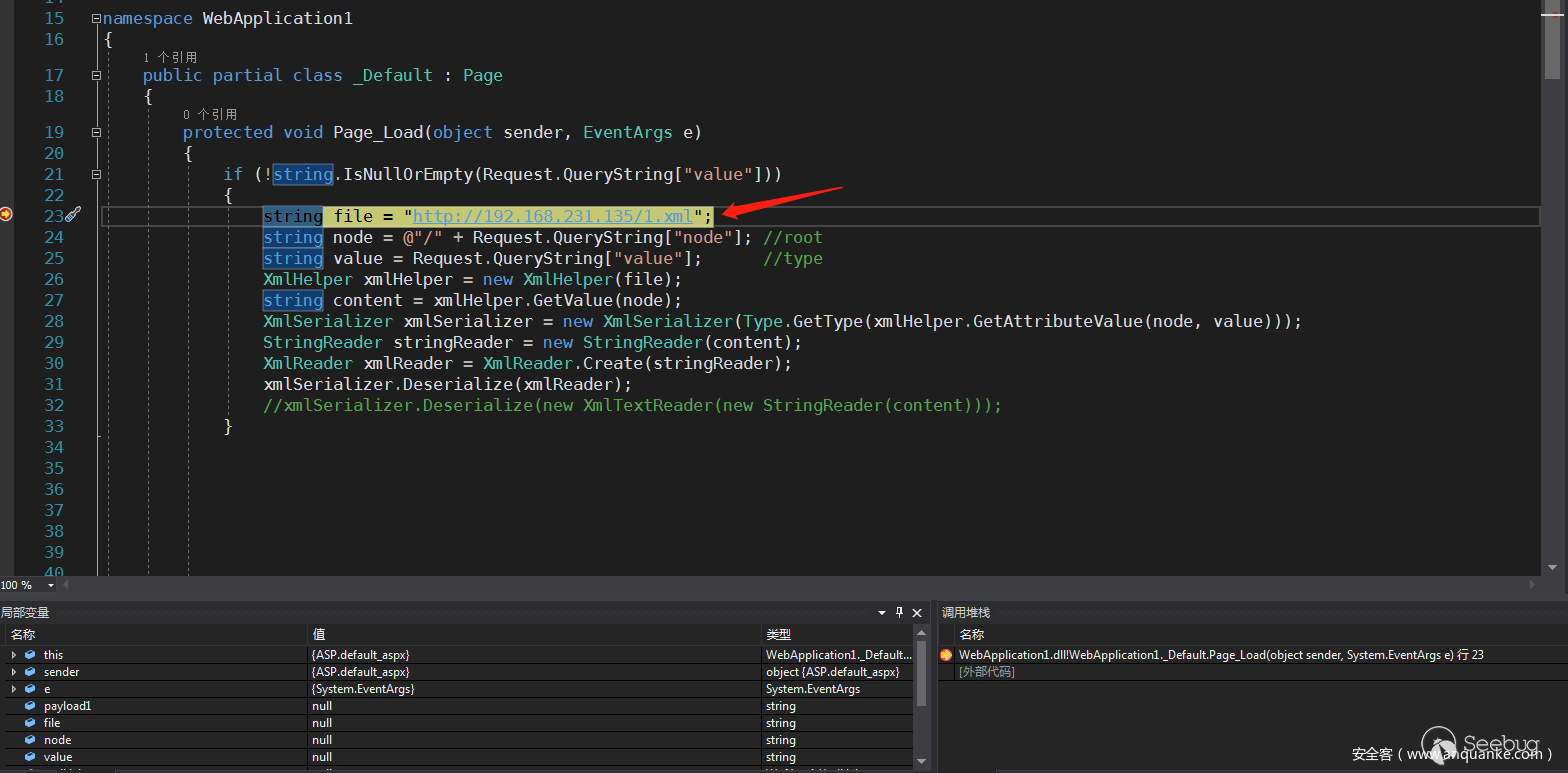Click the screwdriver quick actions icon
Screen dimensions: 1568x773
coord(73,215)
